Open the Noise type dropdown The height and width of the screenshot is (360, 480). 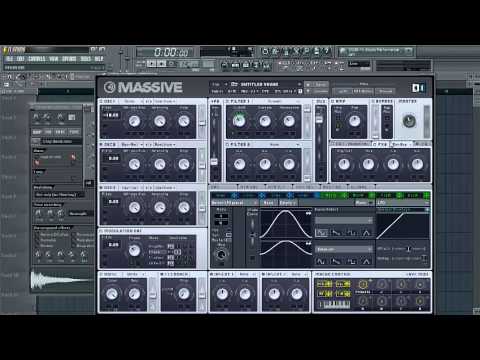click(135, 274)
